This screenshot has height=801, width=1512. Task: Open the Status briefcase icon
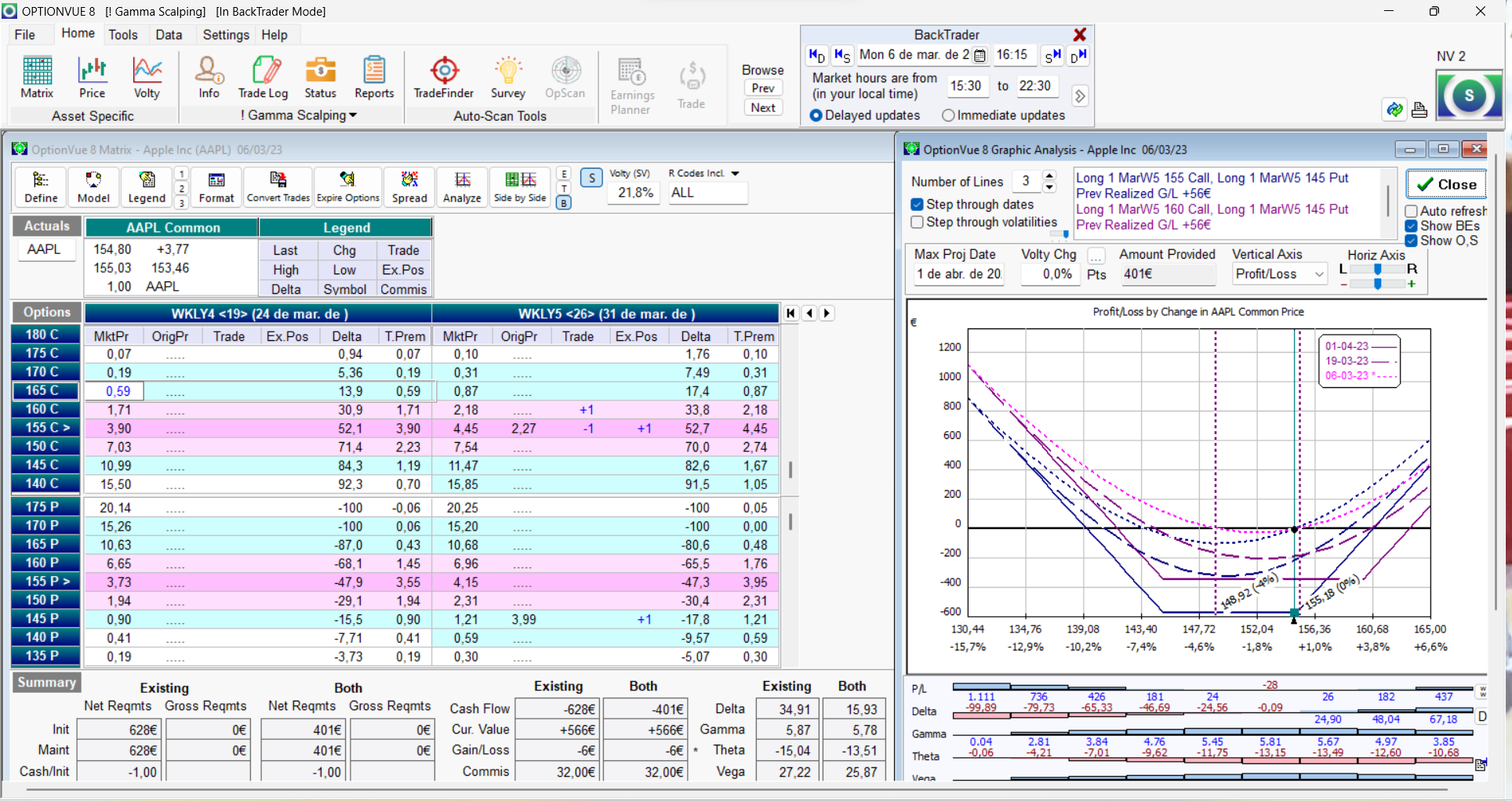(x=320, y=78)
